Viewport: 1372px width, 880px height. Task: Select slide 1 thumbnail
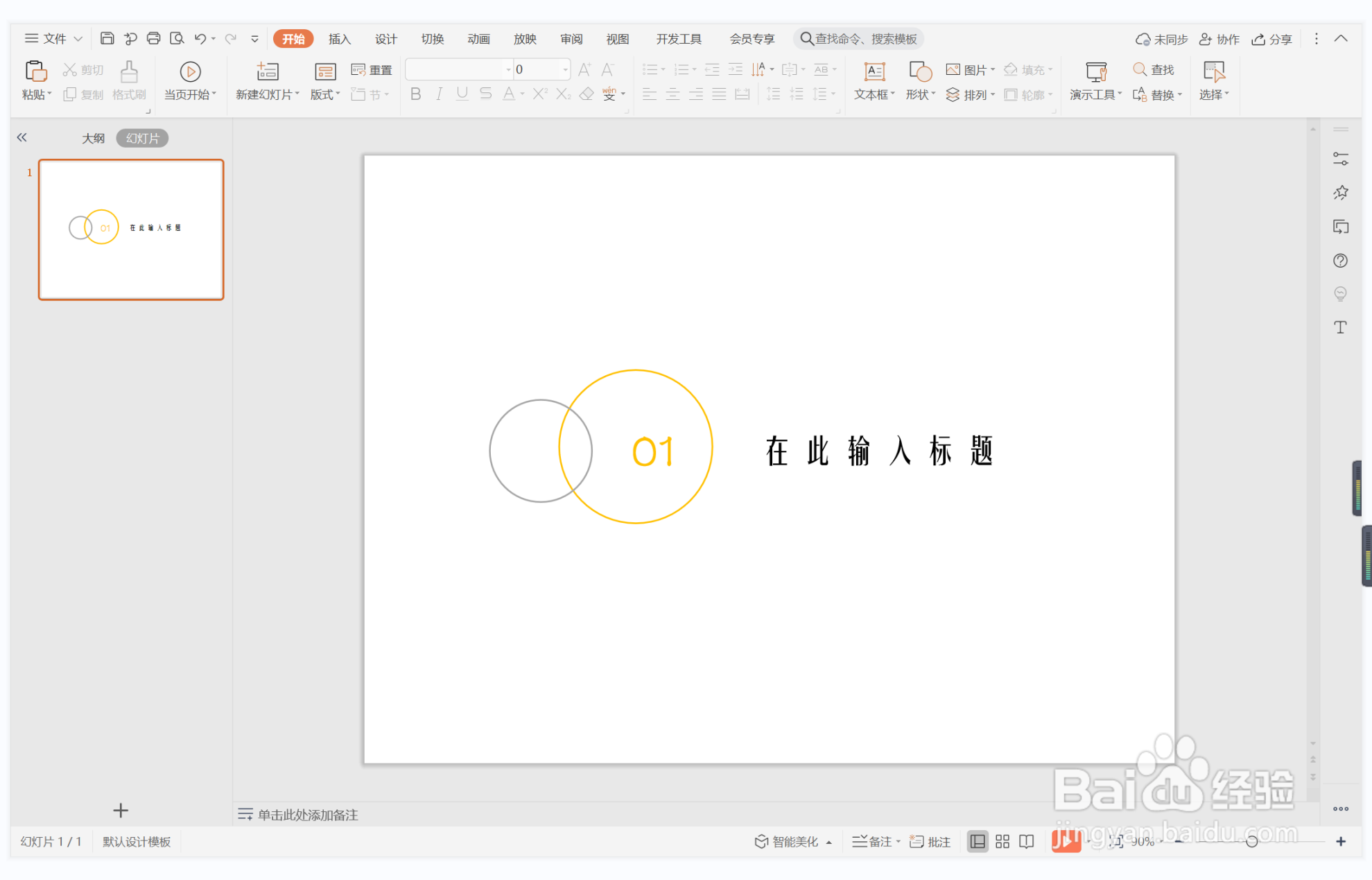tap(131, 230)
